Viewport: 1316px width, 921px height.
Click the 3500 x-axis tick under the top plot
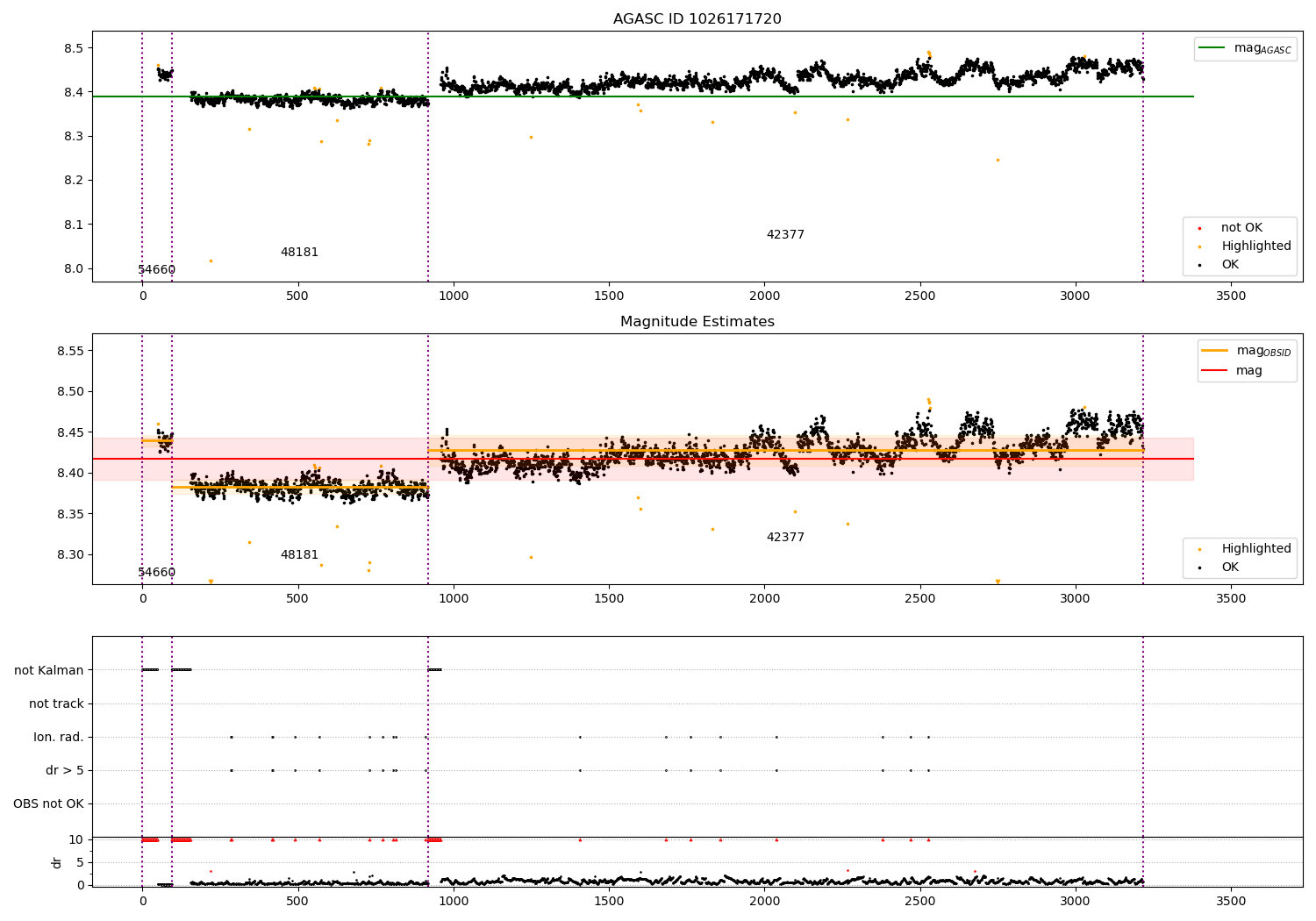1231,296
